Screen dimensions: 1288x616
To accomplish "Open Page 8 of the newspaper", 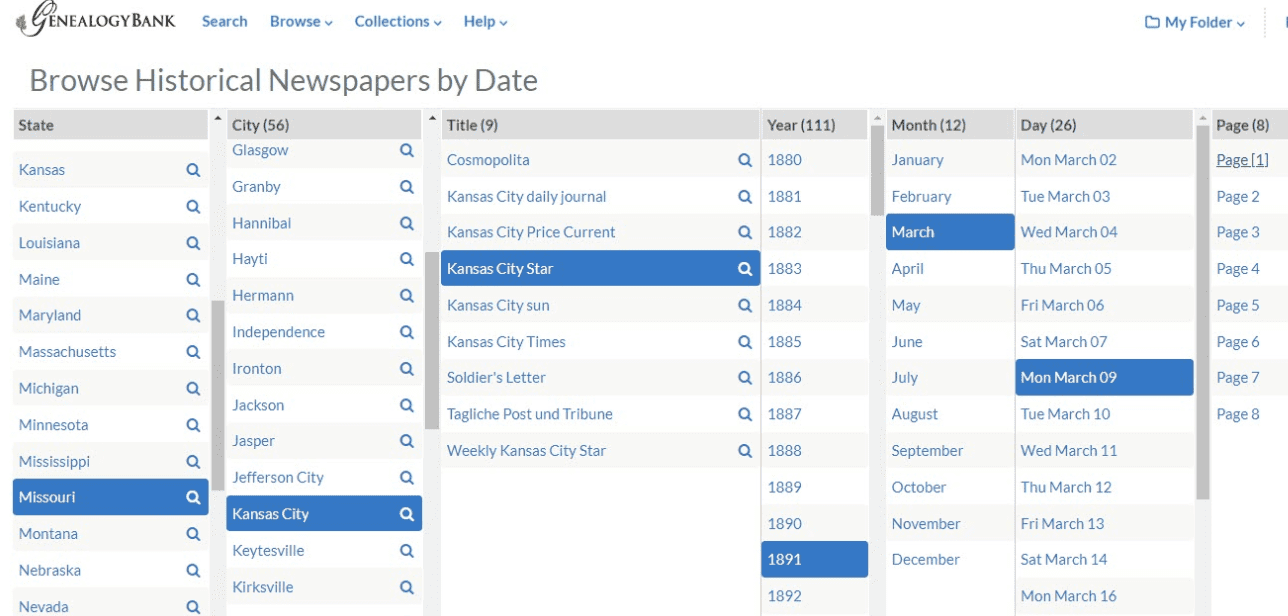I will 1238,414.
